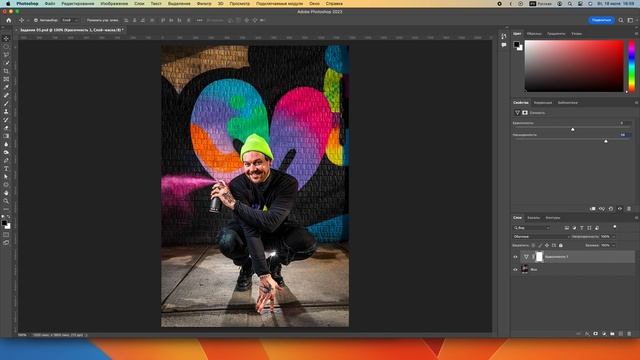Open the Color panel options menu
The image size is (640, 360).
click(636, 33)
